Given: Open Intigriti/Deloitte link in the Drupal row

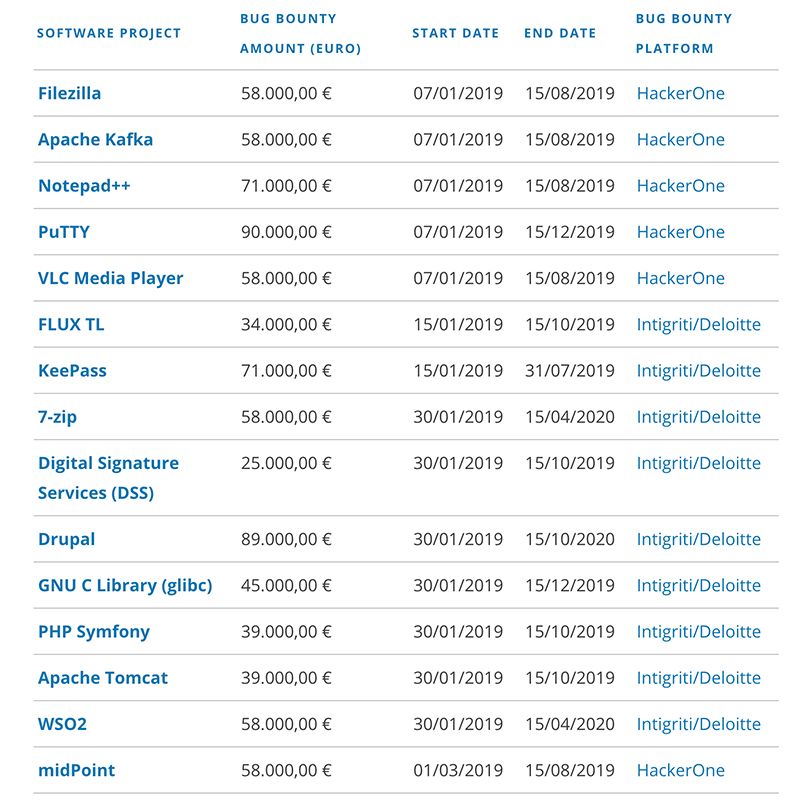Looking at the screenshot, I should coord(698,539).
